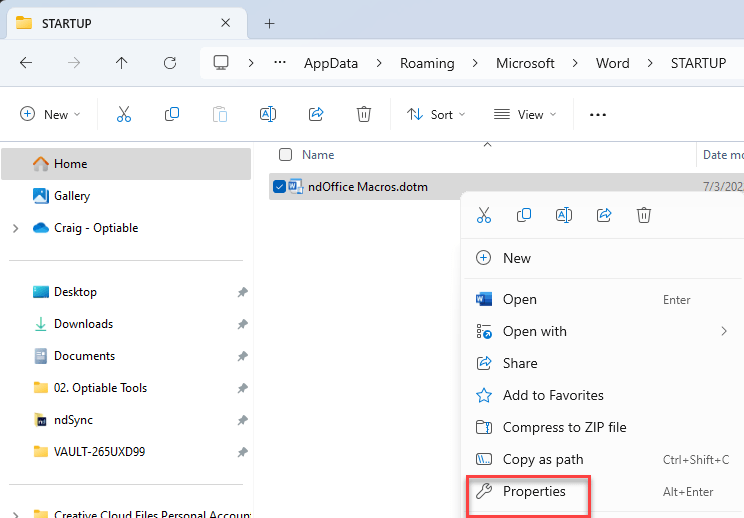Go up one folder with the Up arrow
The height and width of the screenshot is (518, 744).
(121, 63)
